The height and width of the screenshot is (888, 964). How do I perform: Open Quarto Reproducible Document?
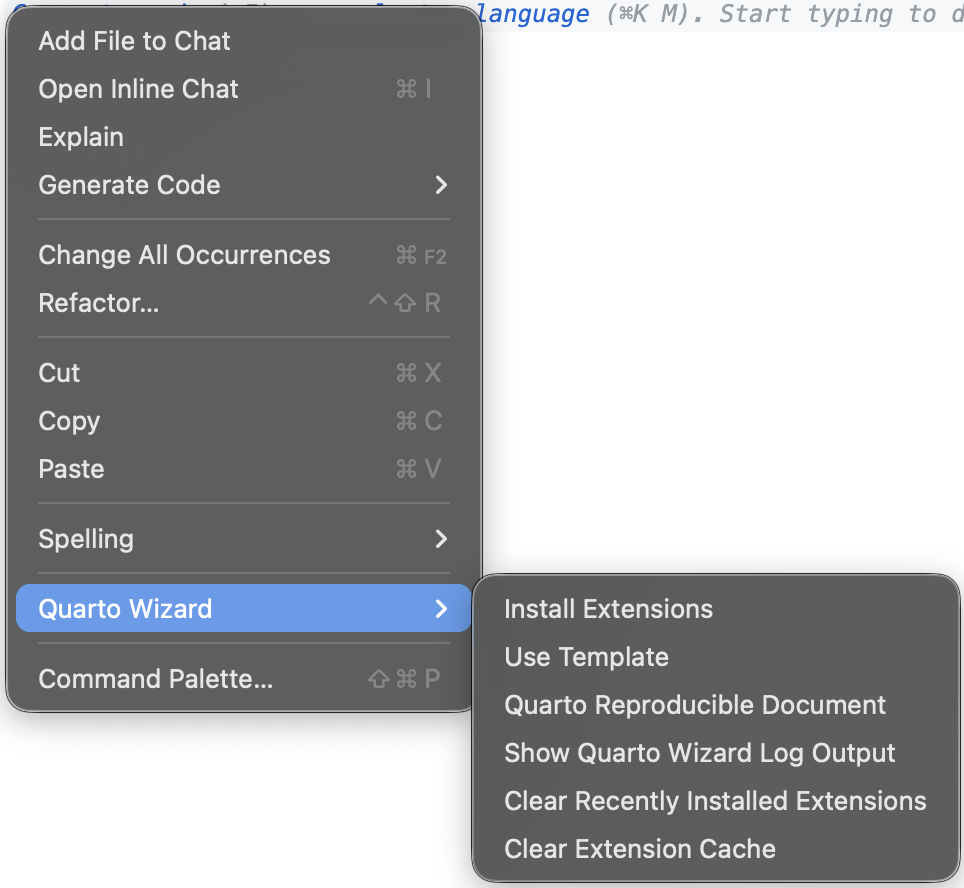695,705
